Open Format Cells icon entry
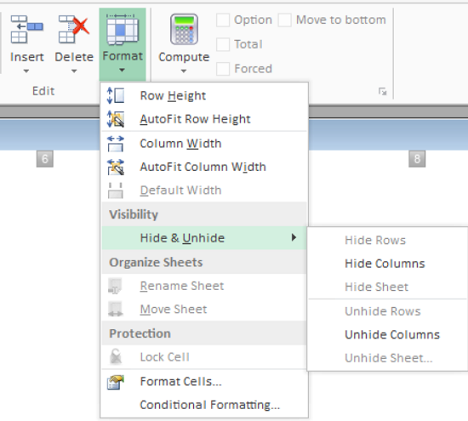468x421 pixels. 115,382
